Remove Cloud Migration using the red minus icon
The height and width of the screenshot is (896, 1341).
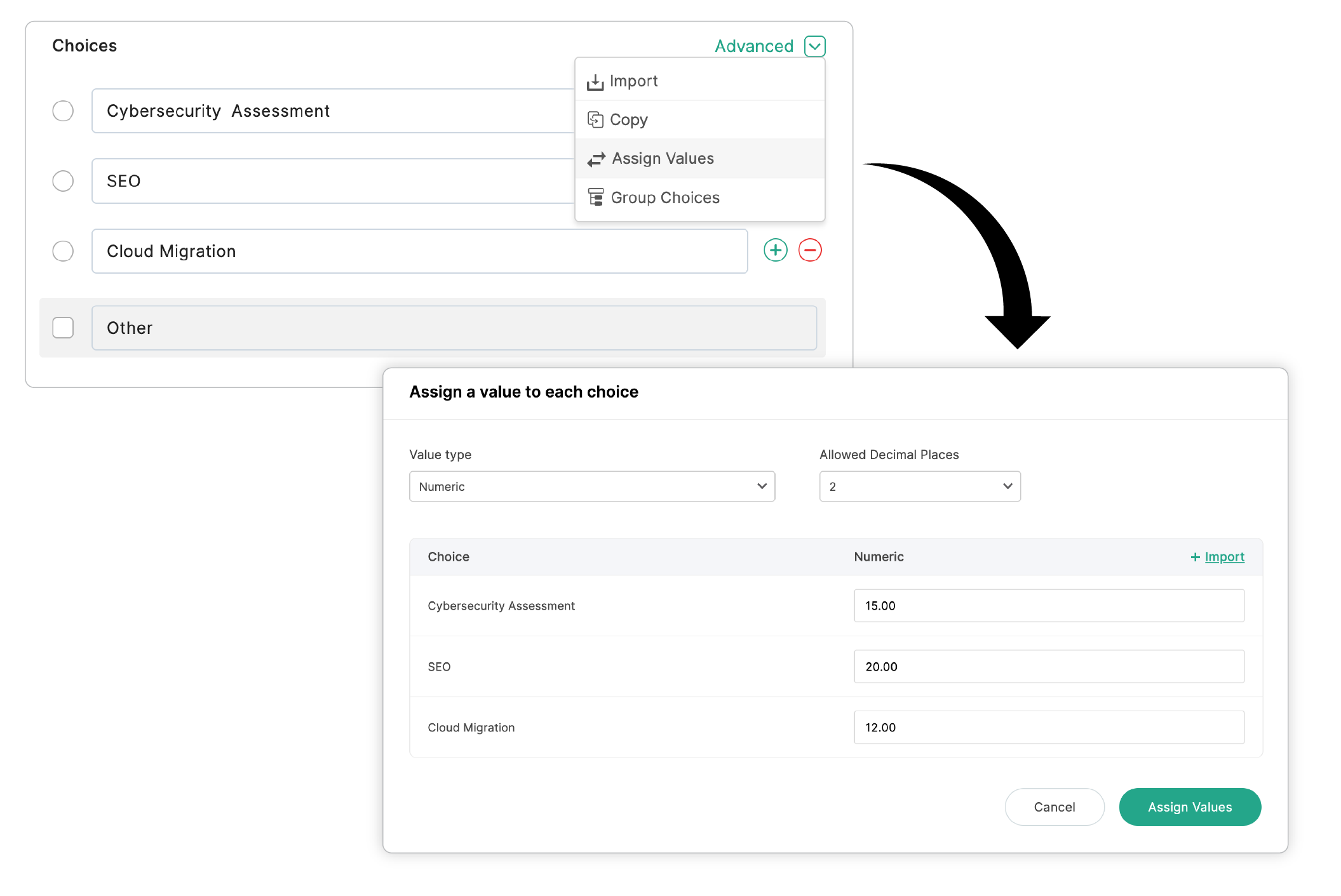(811, 251)
